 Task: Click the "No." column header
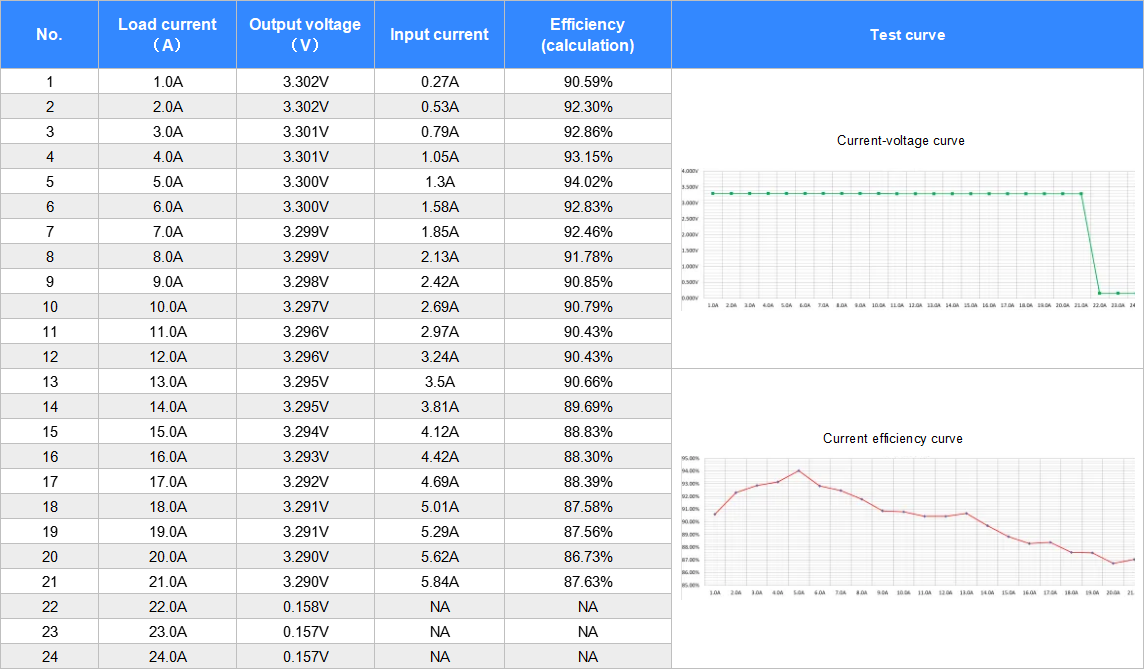49,35
